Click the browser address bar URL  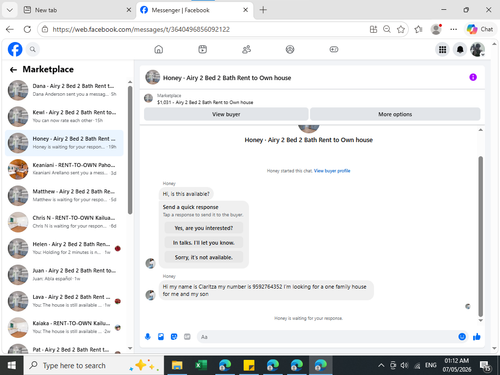tap(141, 29)
